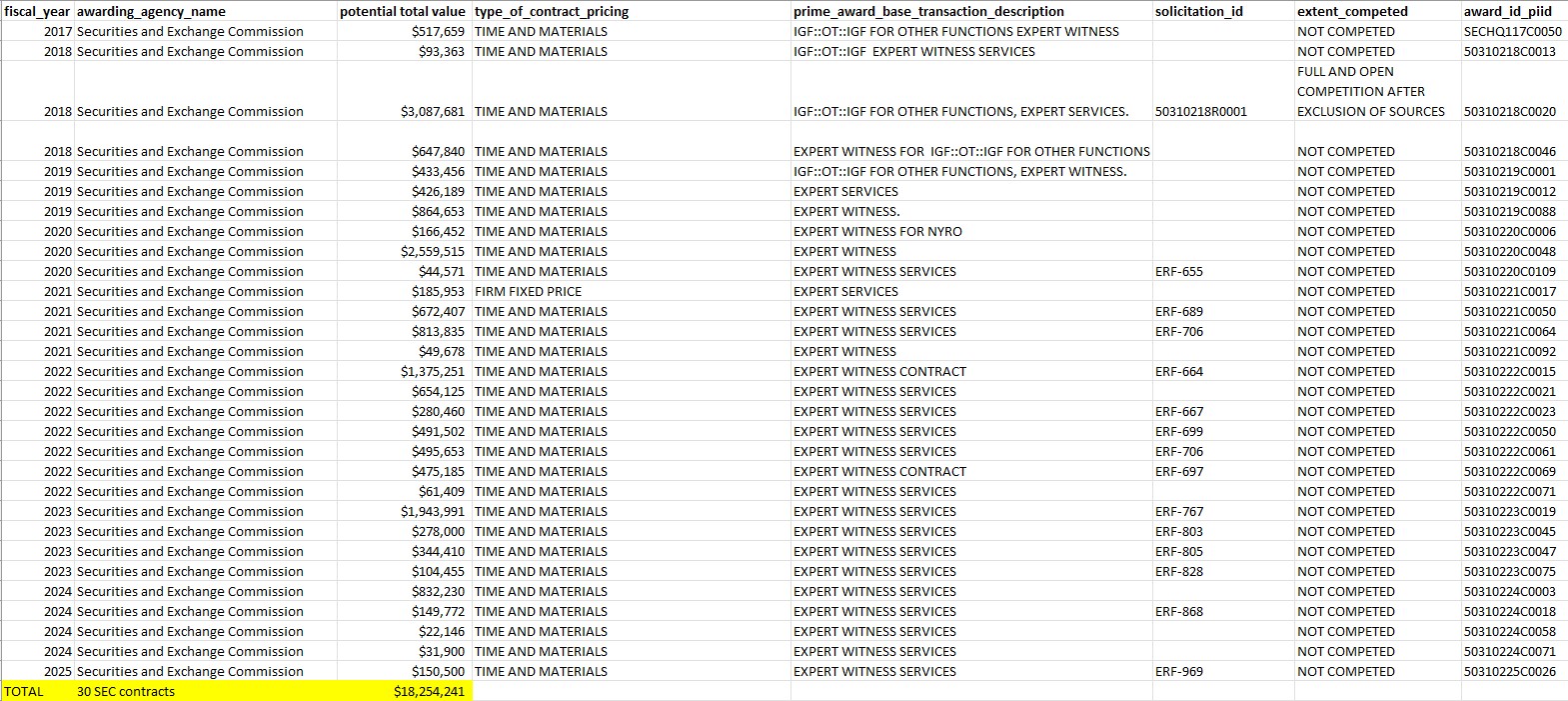Image resolution: width=1568 pixels, height=701 pixels.
Task: Click the $654,125 value cell
Action: coord(404,391)
